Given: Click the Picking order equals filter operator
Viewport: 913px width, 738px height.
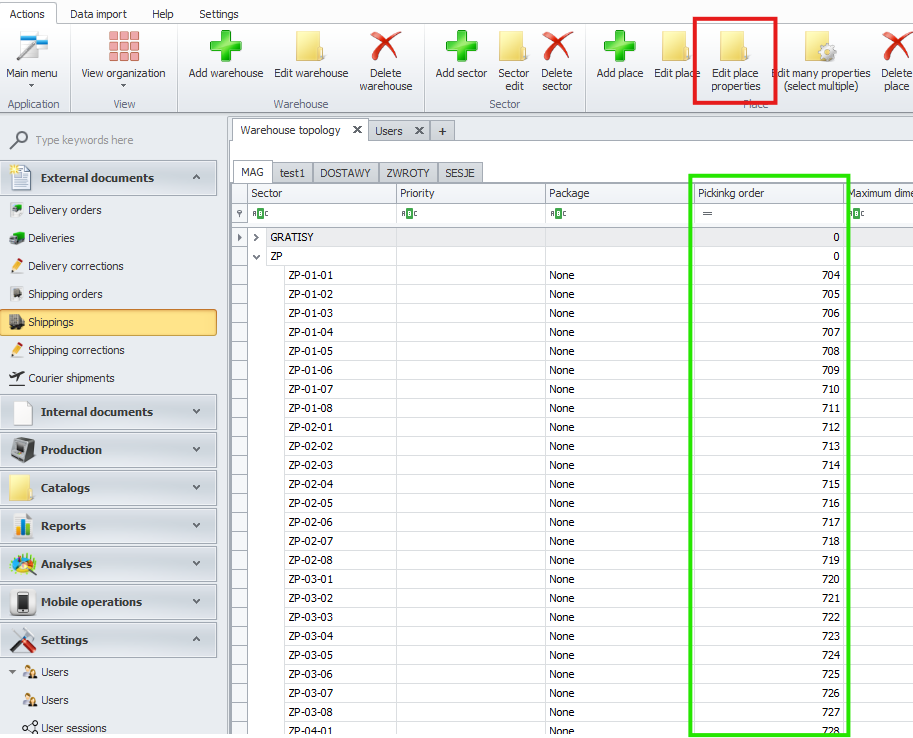Looking at the screenshot, I should pyautogui.click(x=707, y=214).
